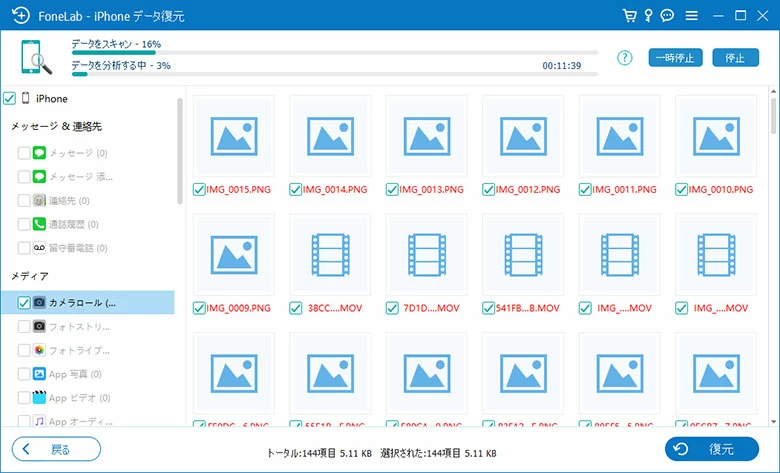
Task: Click the help question mark icon
Action: [x=625, y=58]
